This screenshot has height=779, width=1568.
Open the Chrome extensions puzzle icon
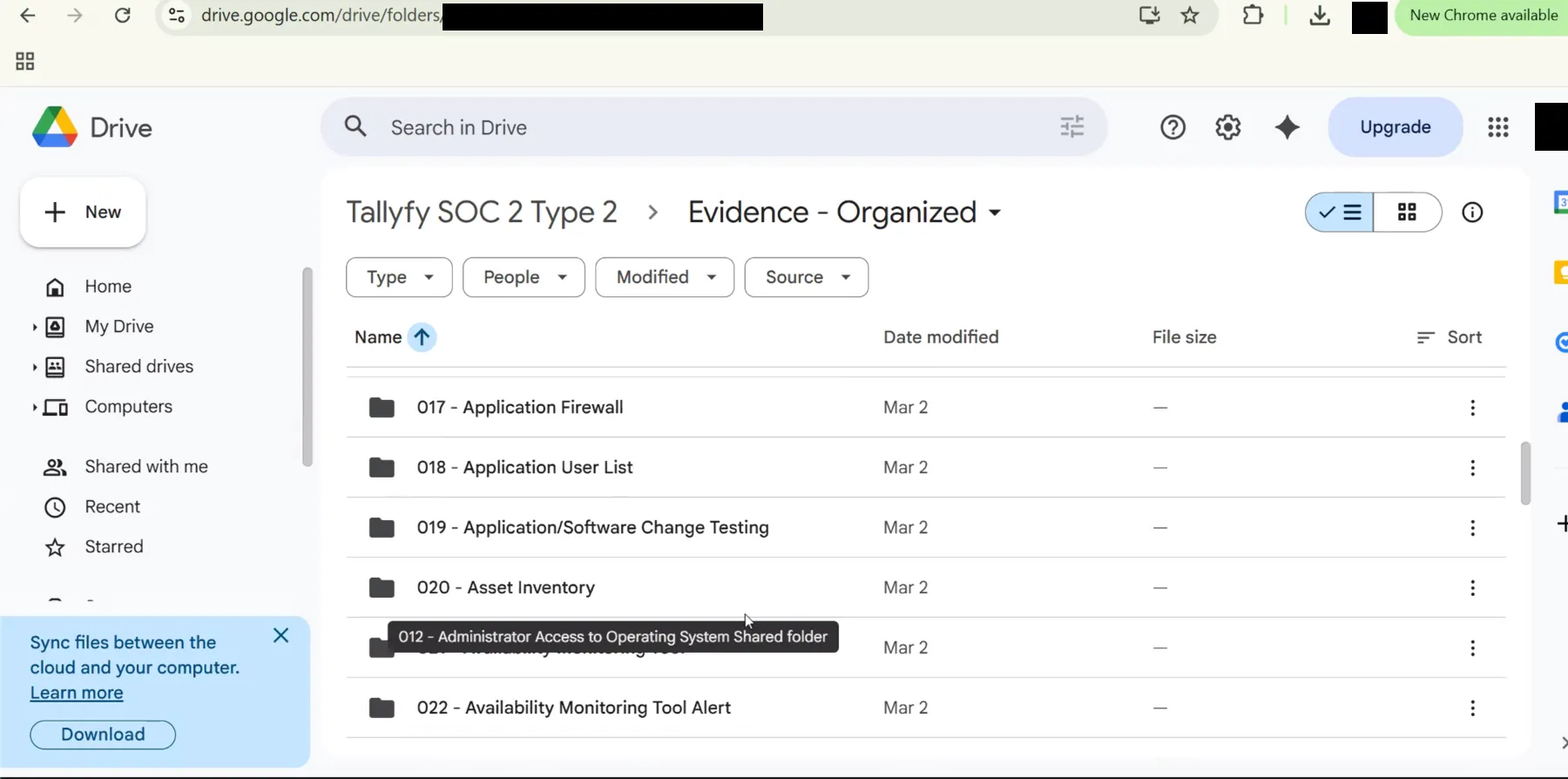1253,15
